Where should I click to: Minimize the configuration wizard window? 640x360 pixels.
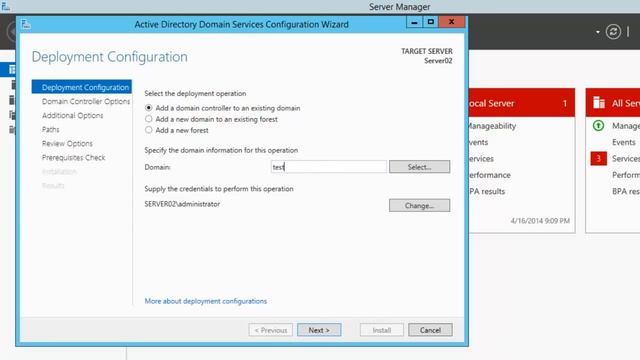pos(414,22)
